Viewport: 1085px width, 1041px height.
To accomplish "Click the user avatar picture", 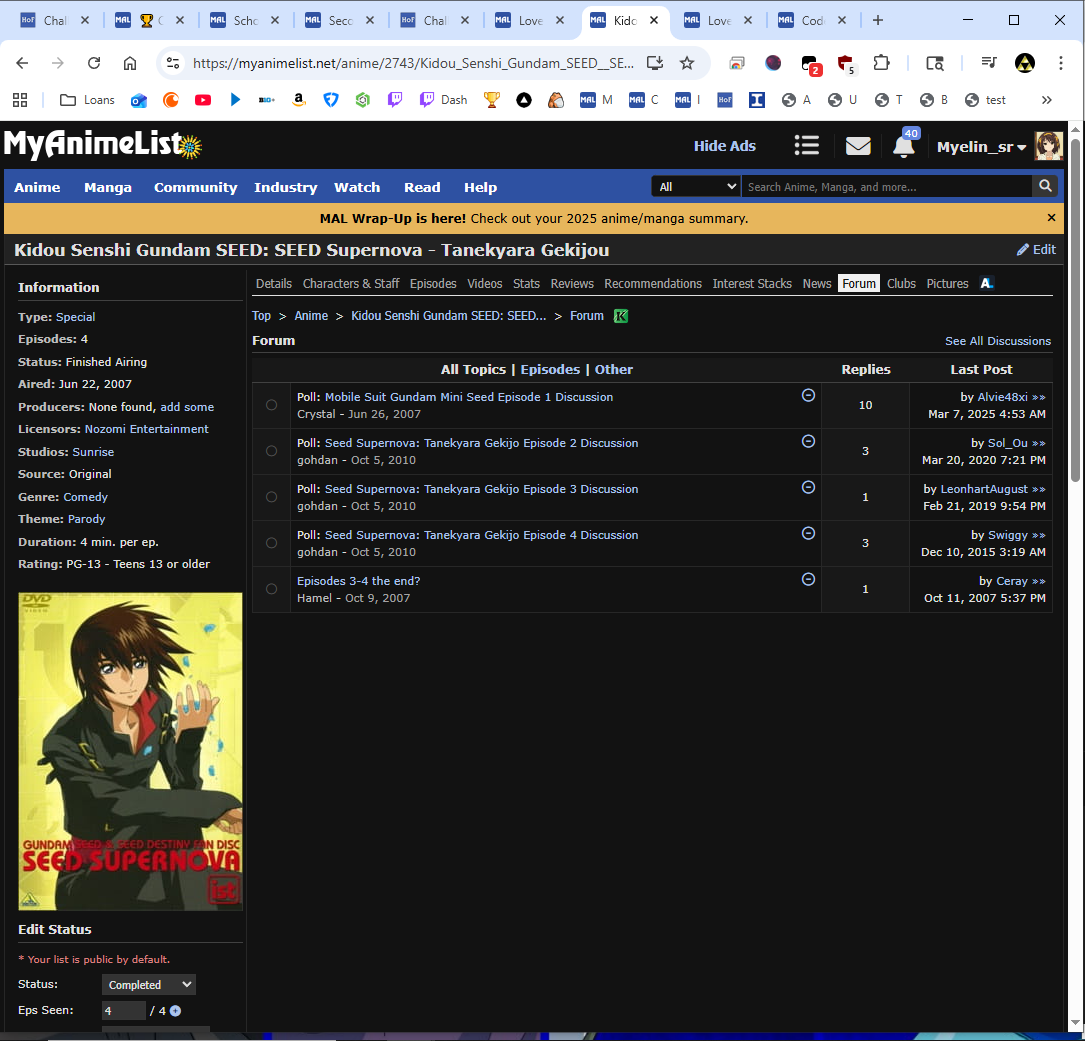I will (x=1048, y=146).
